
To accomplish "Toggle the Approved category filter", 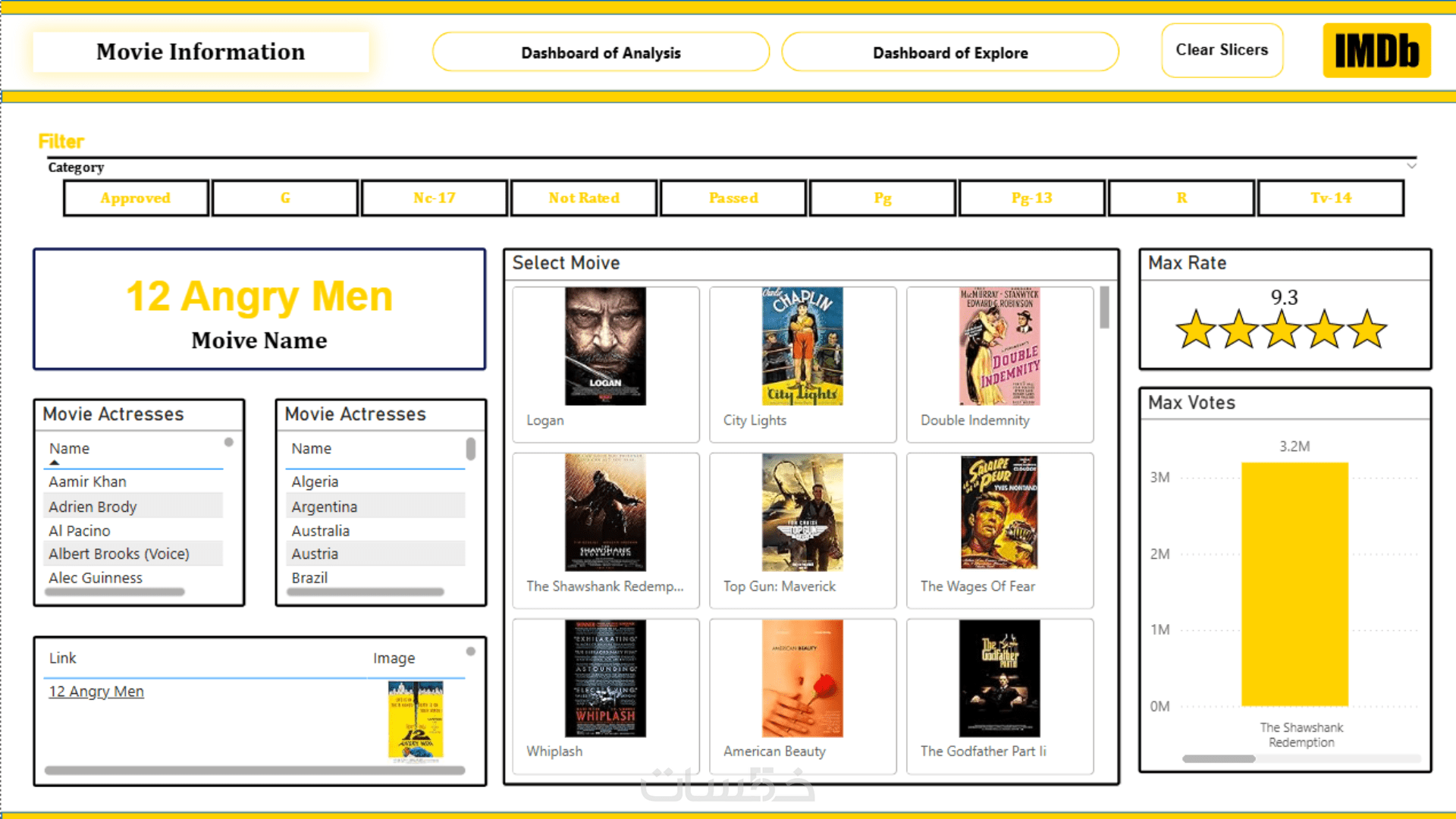I will [x=136, y=198].
